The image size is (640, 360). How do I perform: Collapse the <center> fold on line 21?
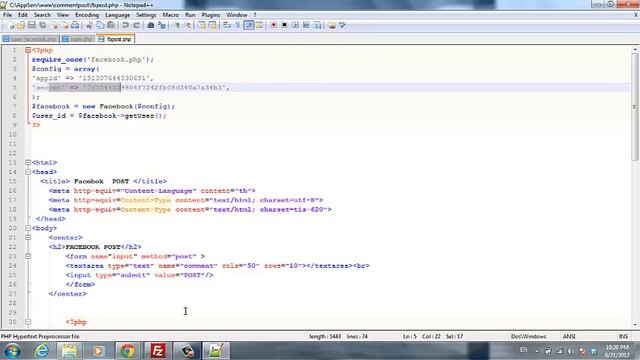28,238
